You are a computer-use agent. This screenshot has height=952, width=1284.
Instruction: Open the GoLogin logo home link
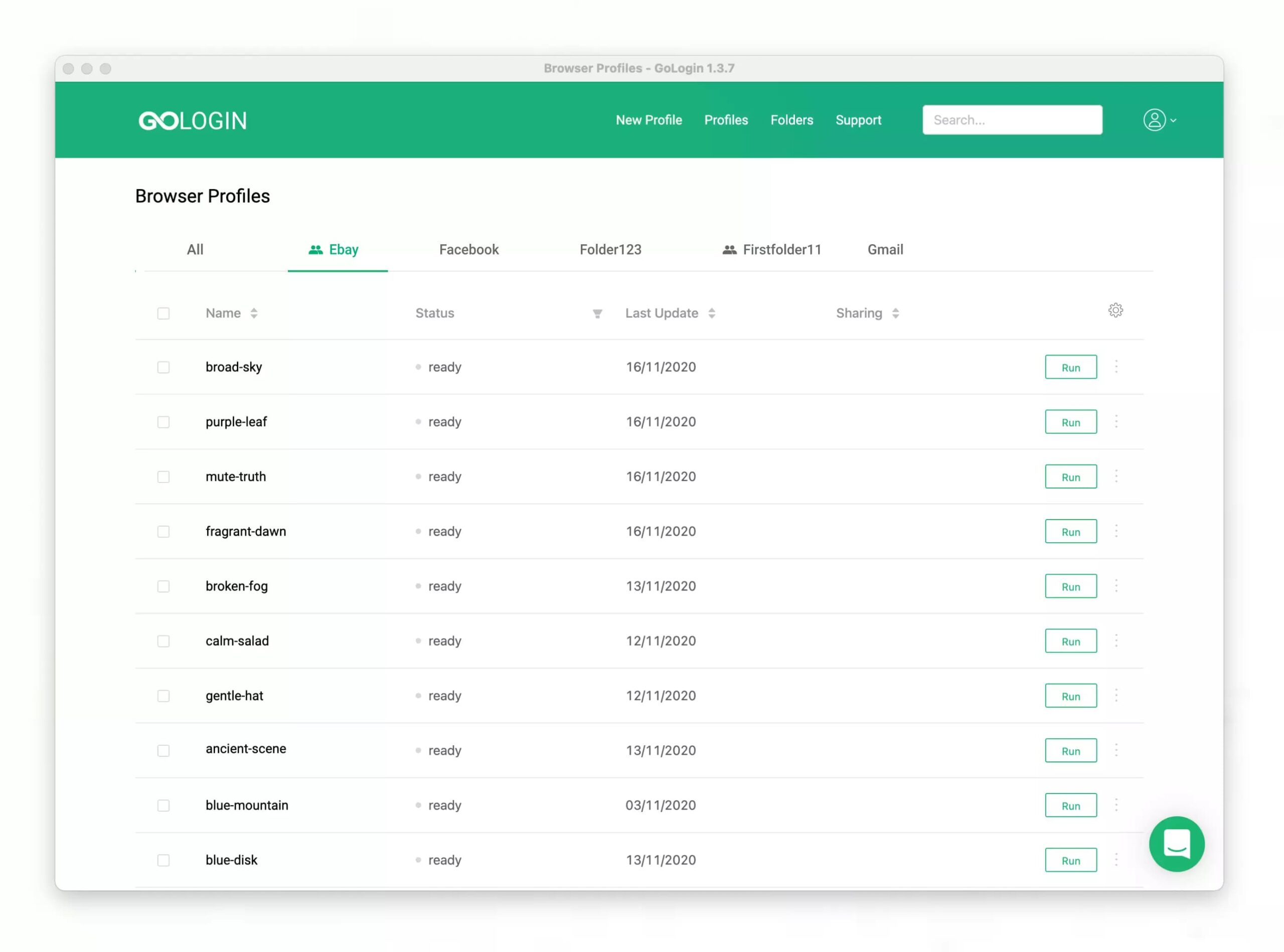193,120
